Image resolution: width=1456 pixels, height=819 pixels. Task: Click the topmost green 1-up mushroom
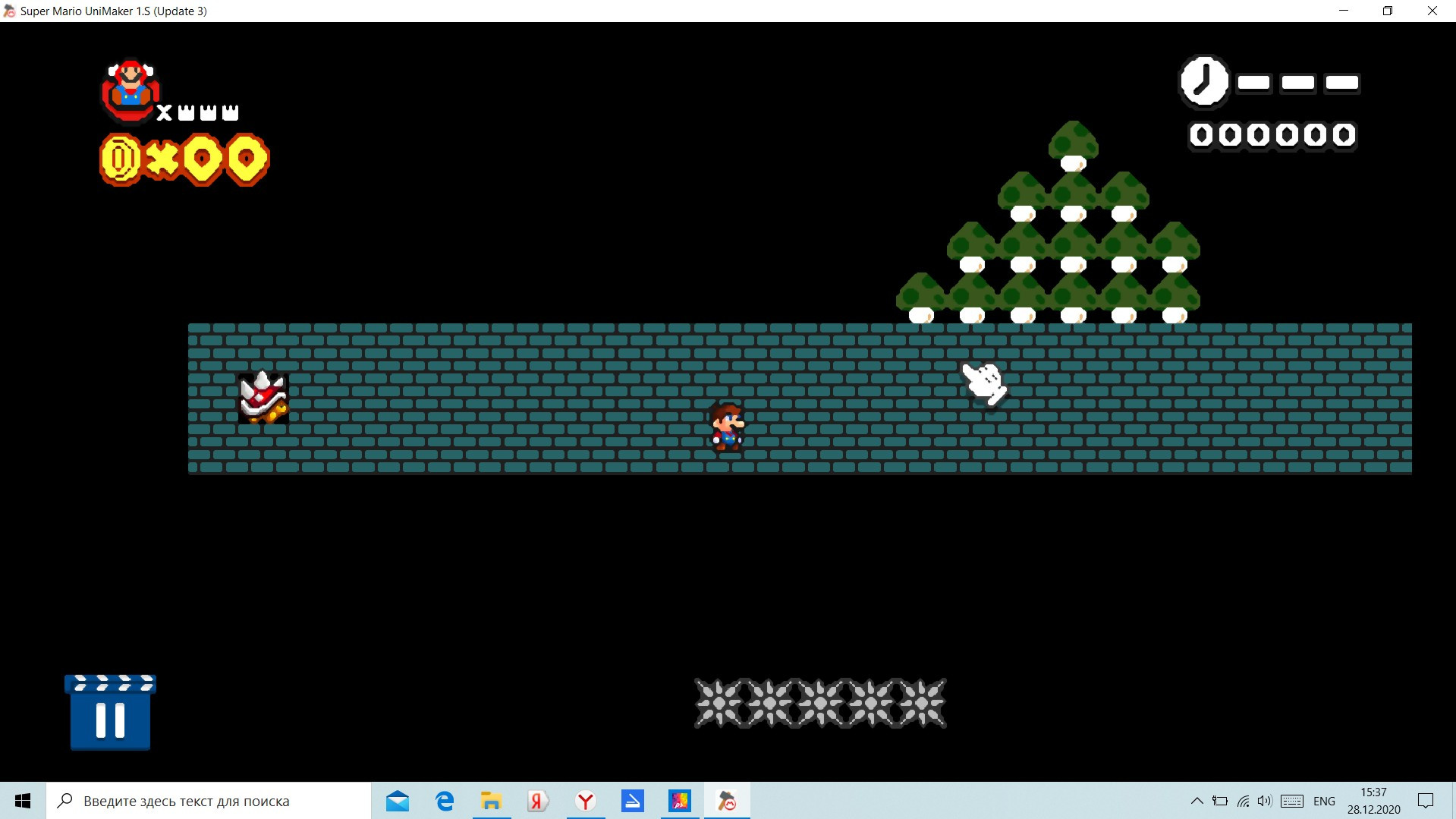tap(1073, 146)
